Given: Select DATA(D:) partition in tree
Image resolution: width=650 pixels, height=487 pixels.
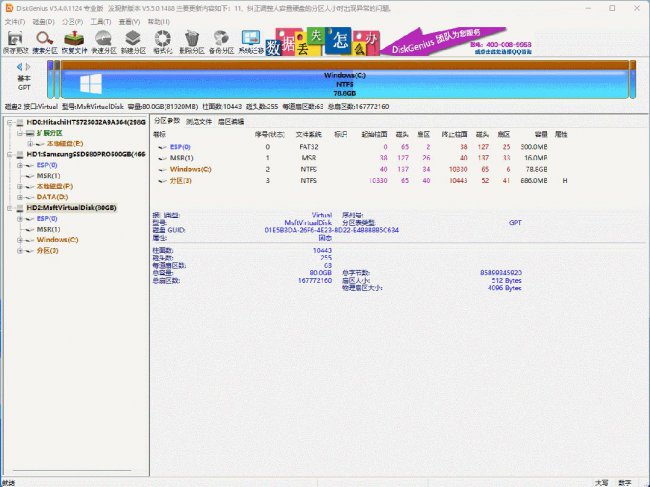Looking at the screenshot, I should click(52, 197).
